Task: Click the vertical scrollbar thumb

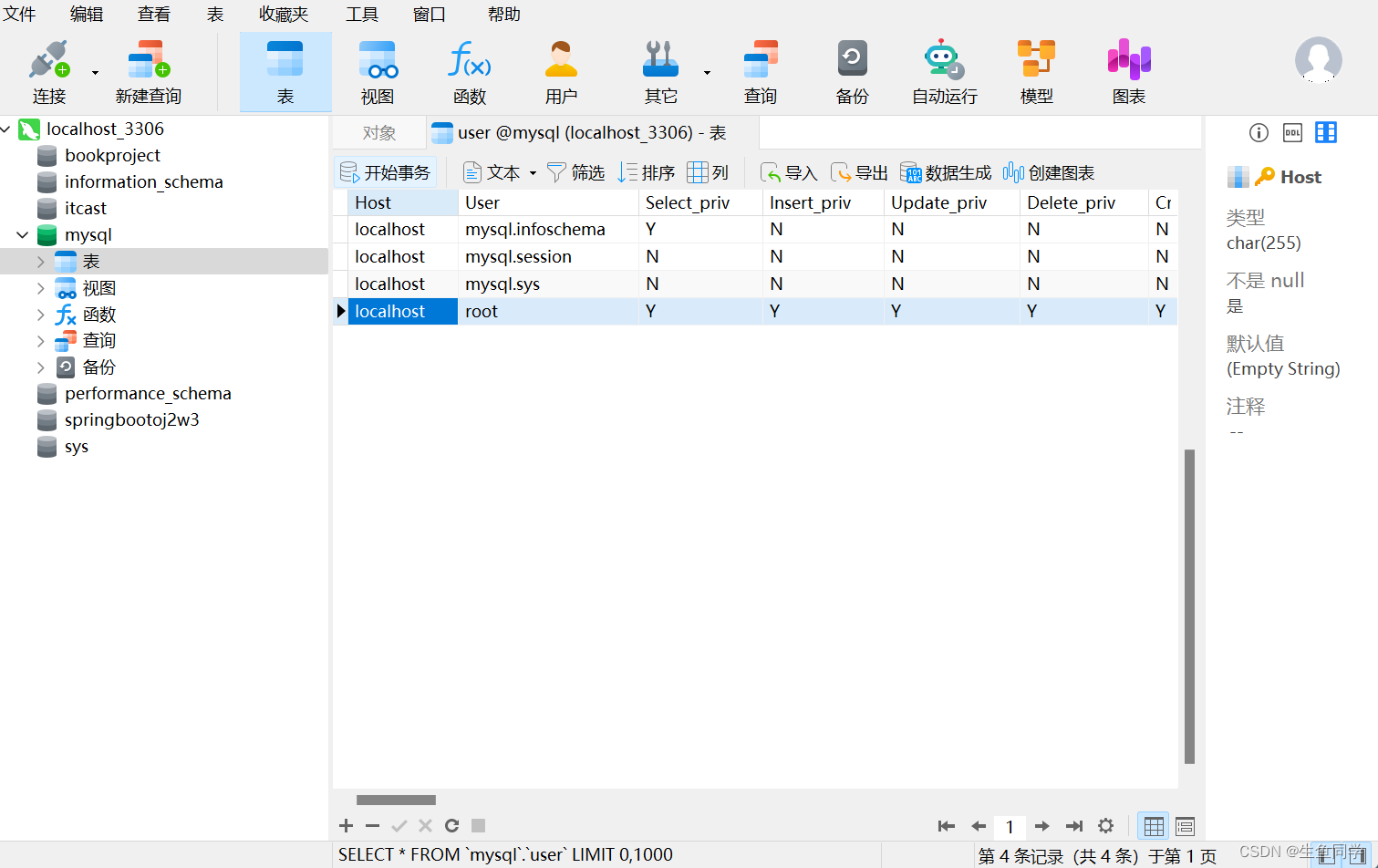Action: [x=1189, y=606]
